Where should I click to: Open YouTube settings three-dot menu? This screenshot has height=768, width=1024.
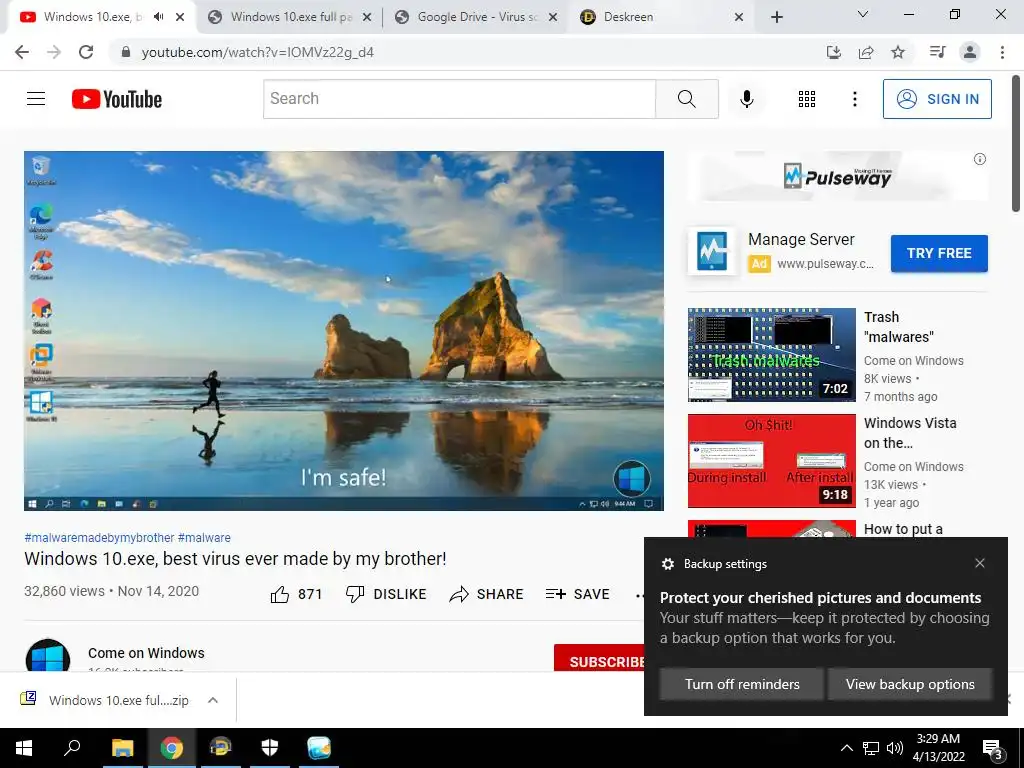(x=854, y=99)
